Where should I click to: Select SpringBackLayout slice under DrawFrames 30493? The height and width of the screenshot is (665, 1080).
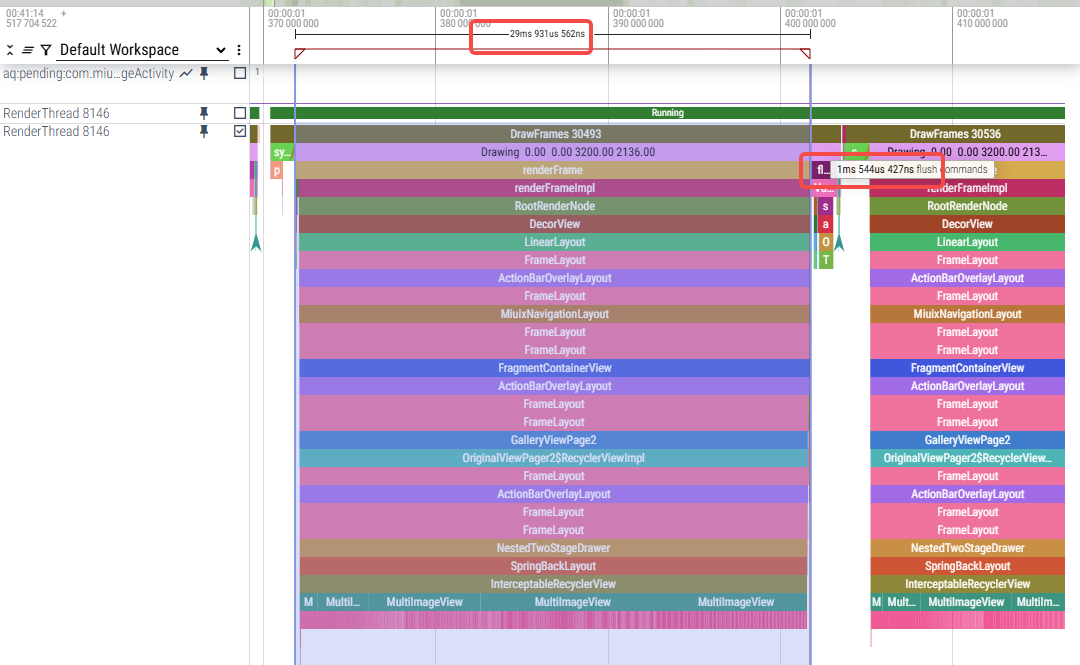click(x=554, y=565)
